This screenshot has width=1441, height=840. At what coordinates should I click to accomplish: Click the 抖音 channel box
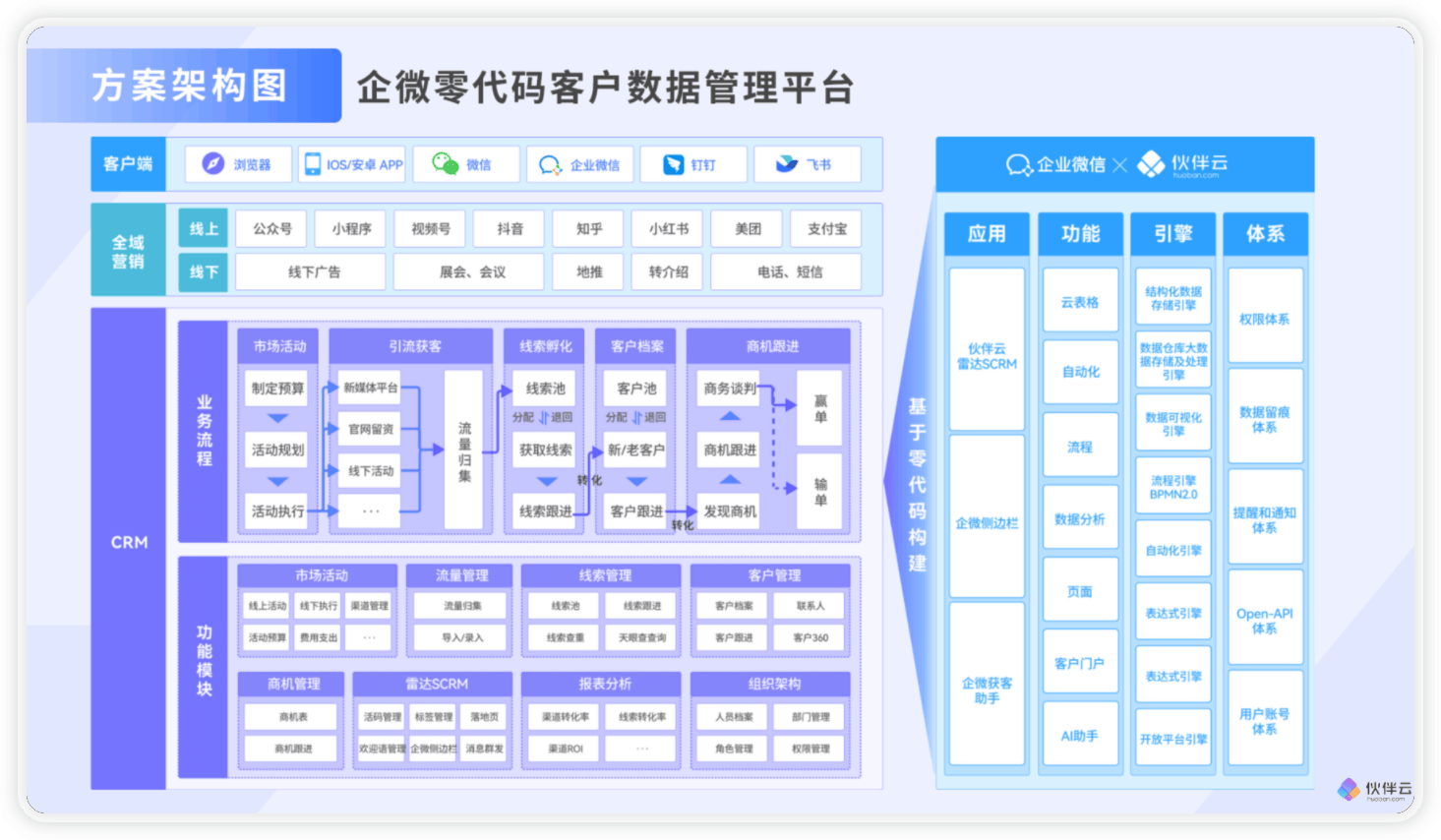[510, 228]
